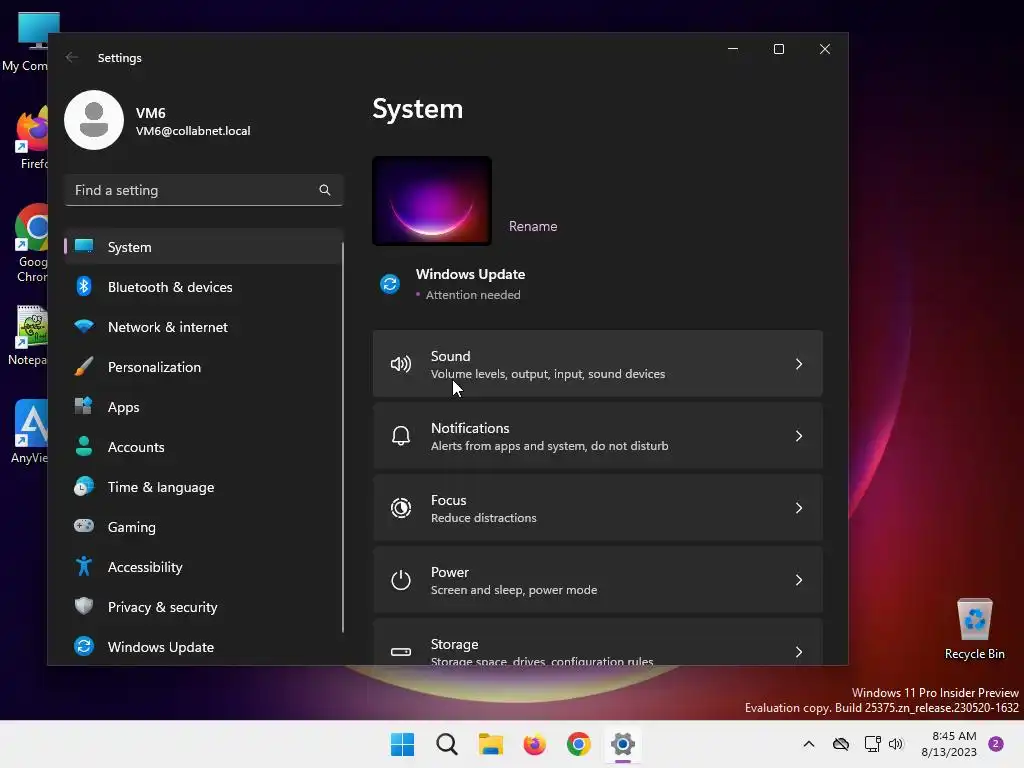Expand the Power settings chevron
The width and height of the screenshot is (1024, 768).
799,580
